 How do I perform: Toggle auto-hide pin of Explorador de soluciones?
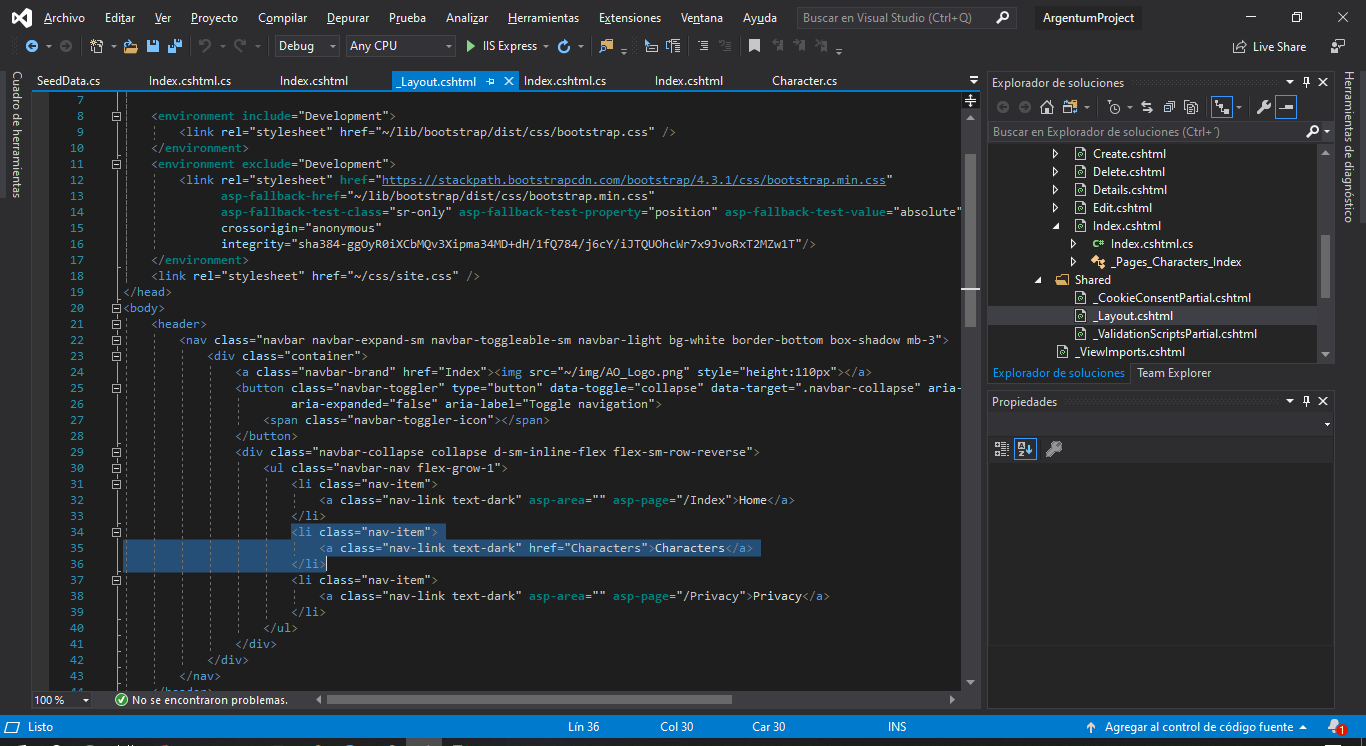tap(1306, 83)
